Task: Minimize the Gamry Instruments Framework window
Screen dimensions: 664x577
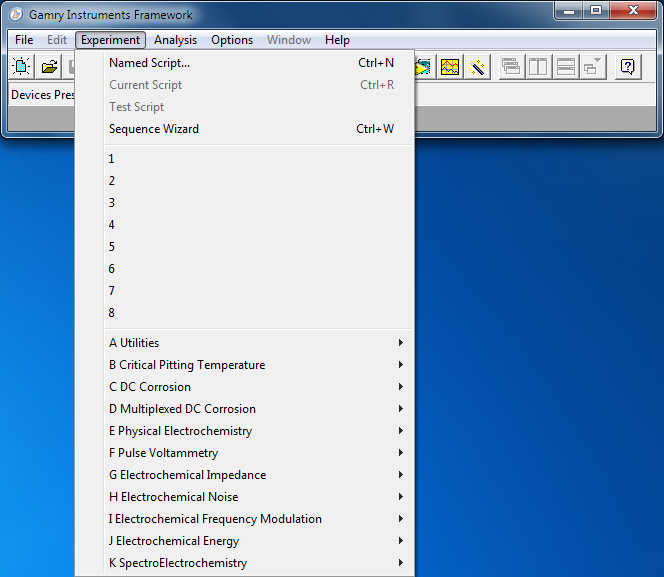Action: tap(569, 11)
